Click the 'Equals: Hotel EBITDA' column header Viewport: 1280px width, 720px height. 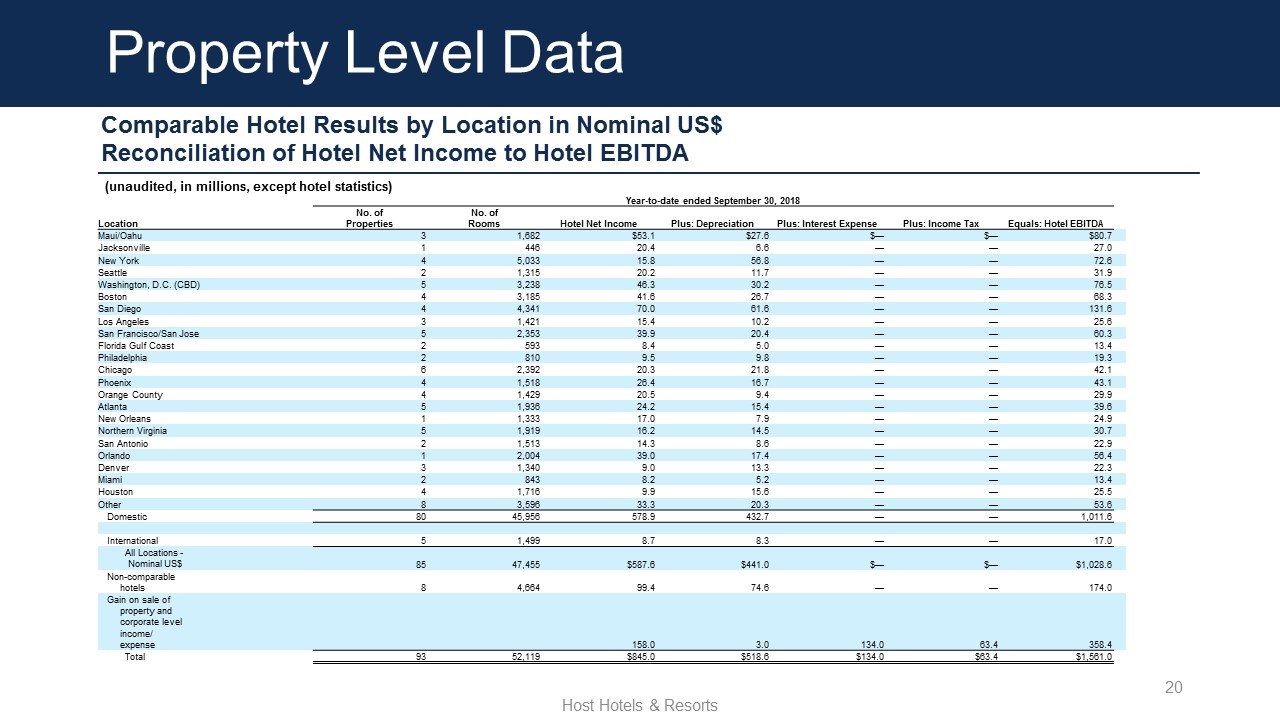coord(1055,223)
